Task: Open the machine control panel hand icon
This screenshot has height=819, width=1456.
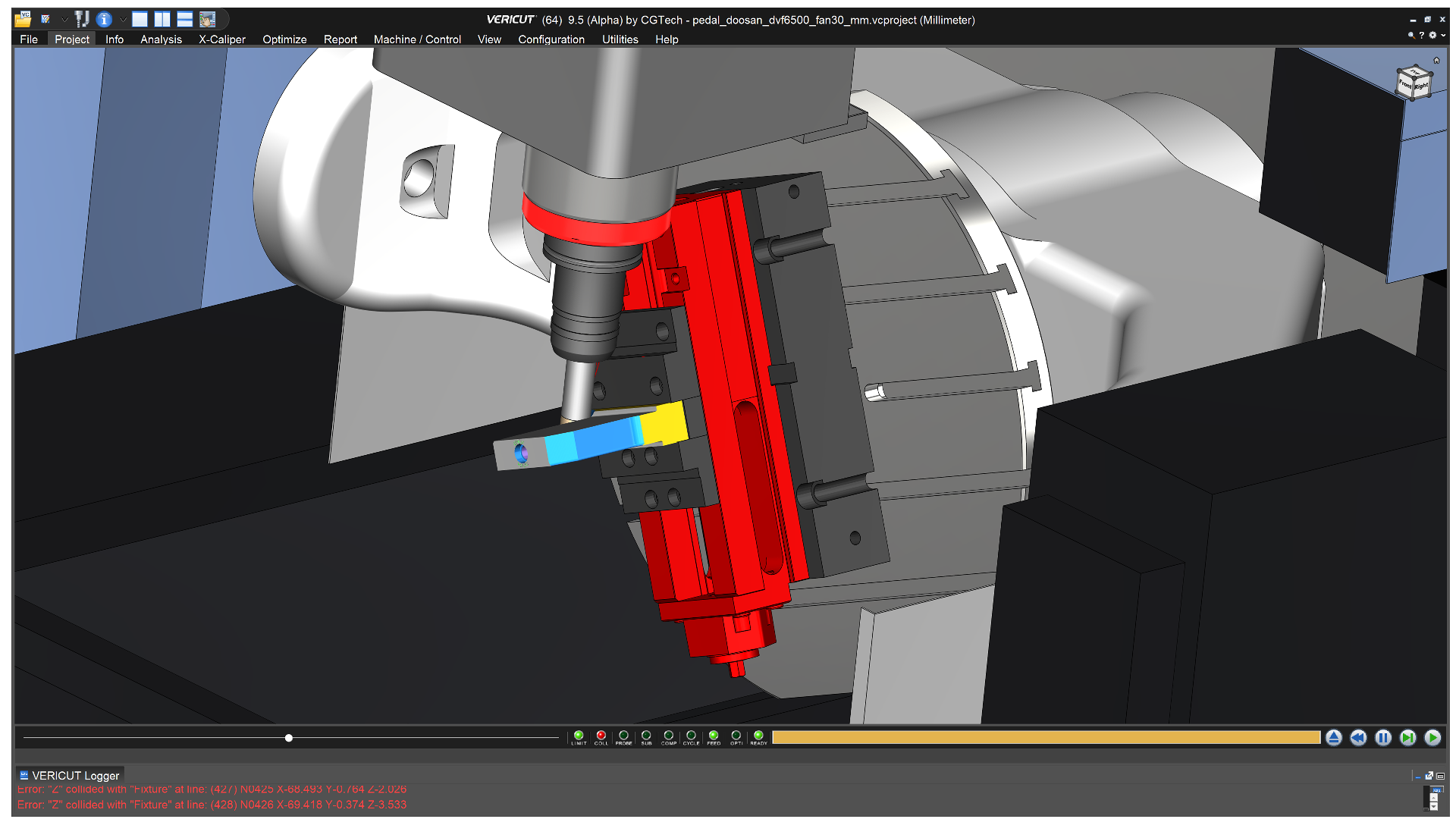Action: tap(207, 19)
